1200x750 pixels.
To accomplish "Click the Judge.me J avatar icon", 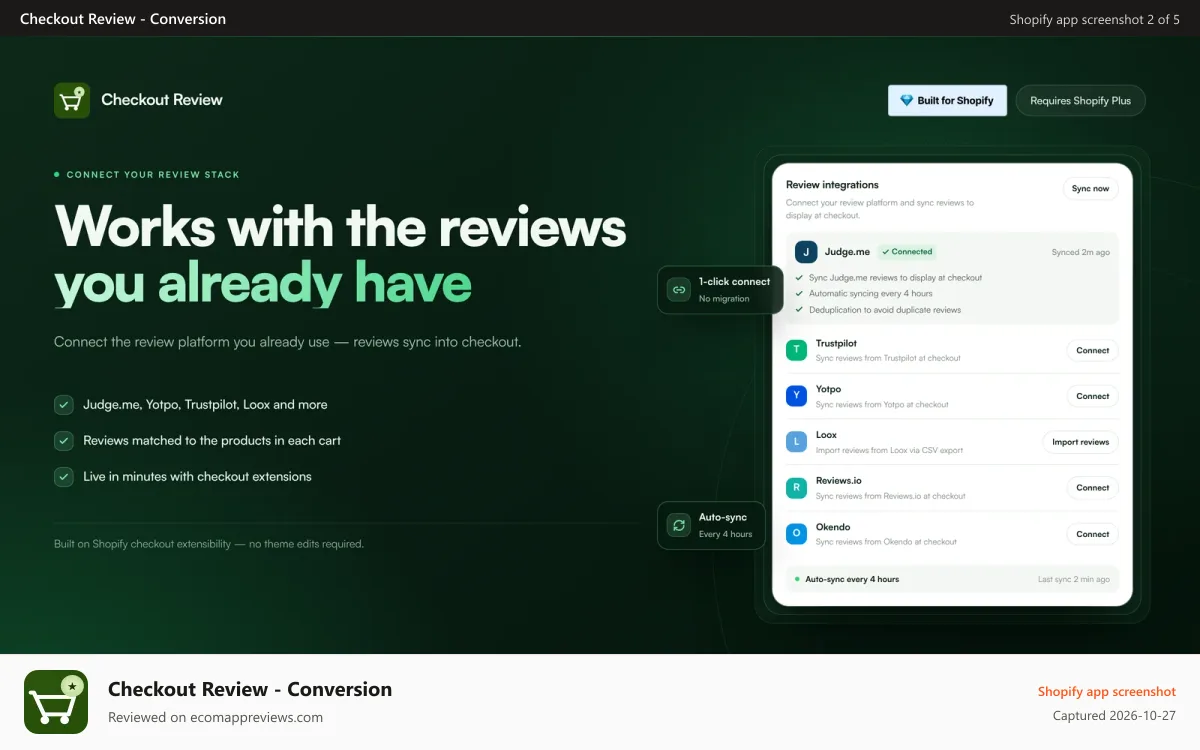I will point(806,252).
